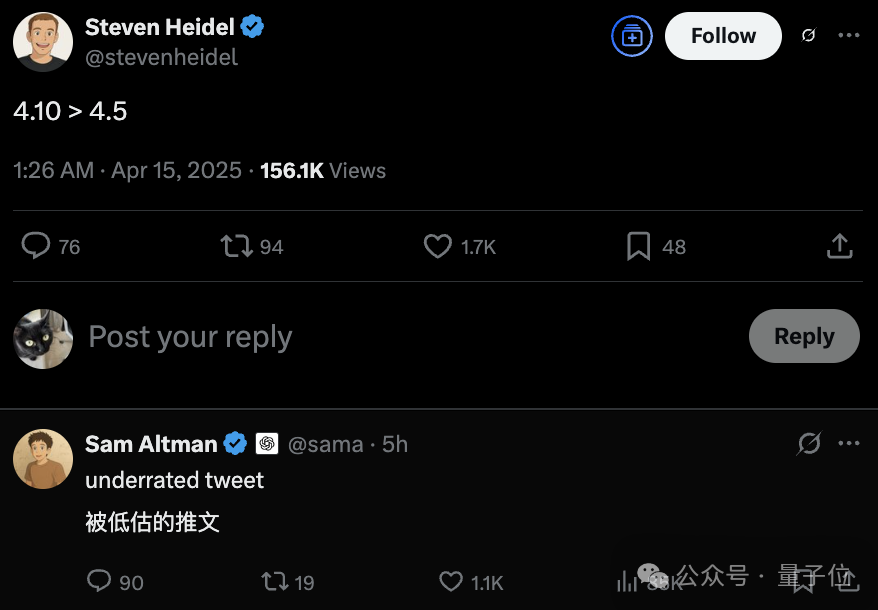Follow Steven Heidel

(x=723, y=36)
